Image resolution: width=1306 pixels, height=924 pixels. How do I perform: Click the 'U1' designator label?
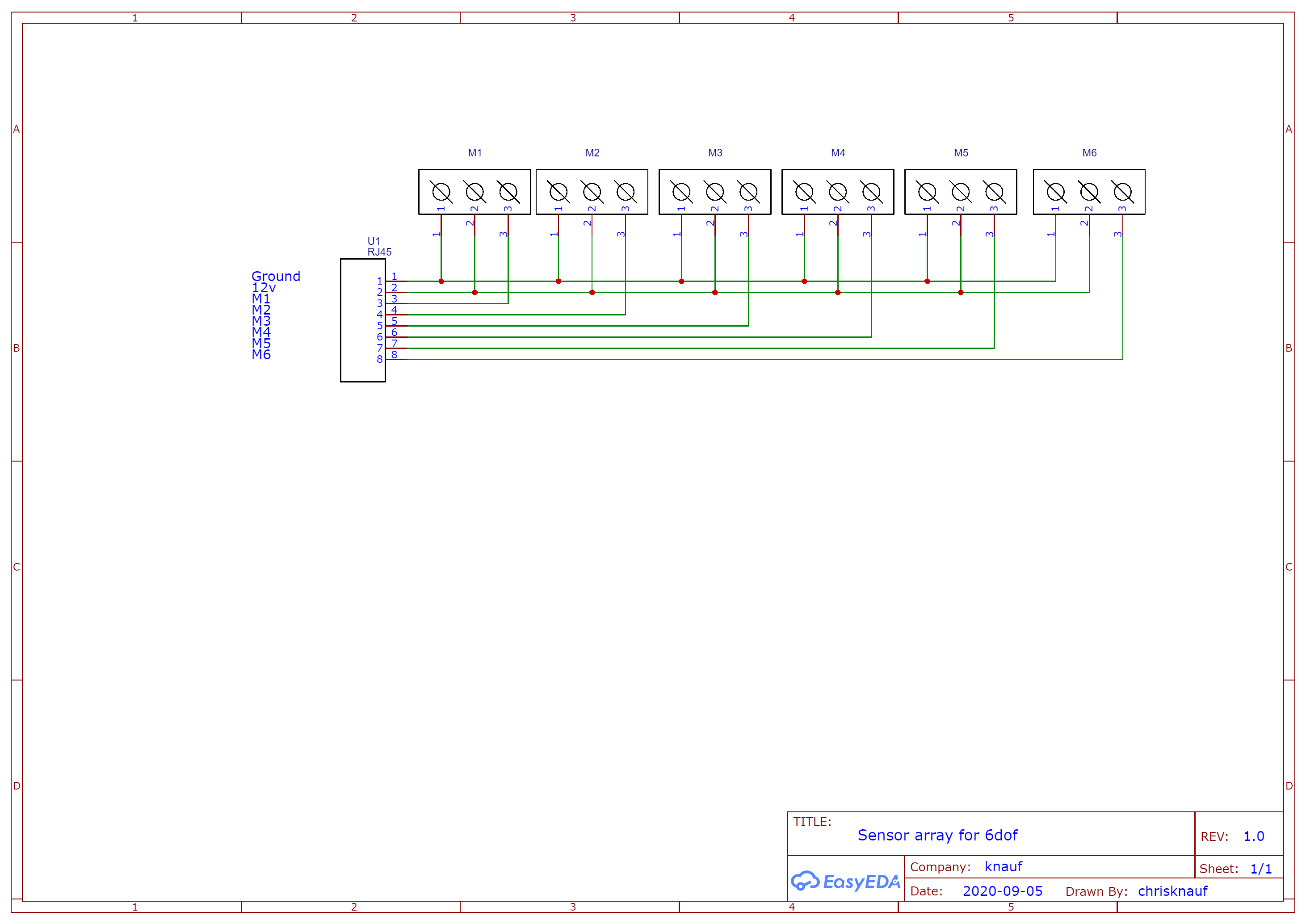(x=373, y=241)
